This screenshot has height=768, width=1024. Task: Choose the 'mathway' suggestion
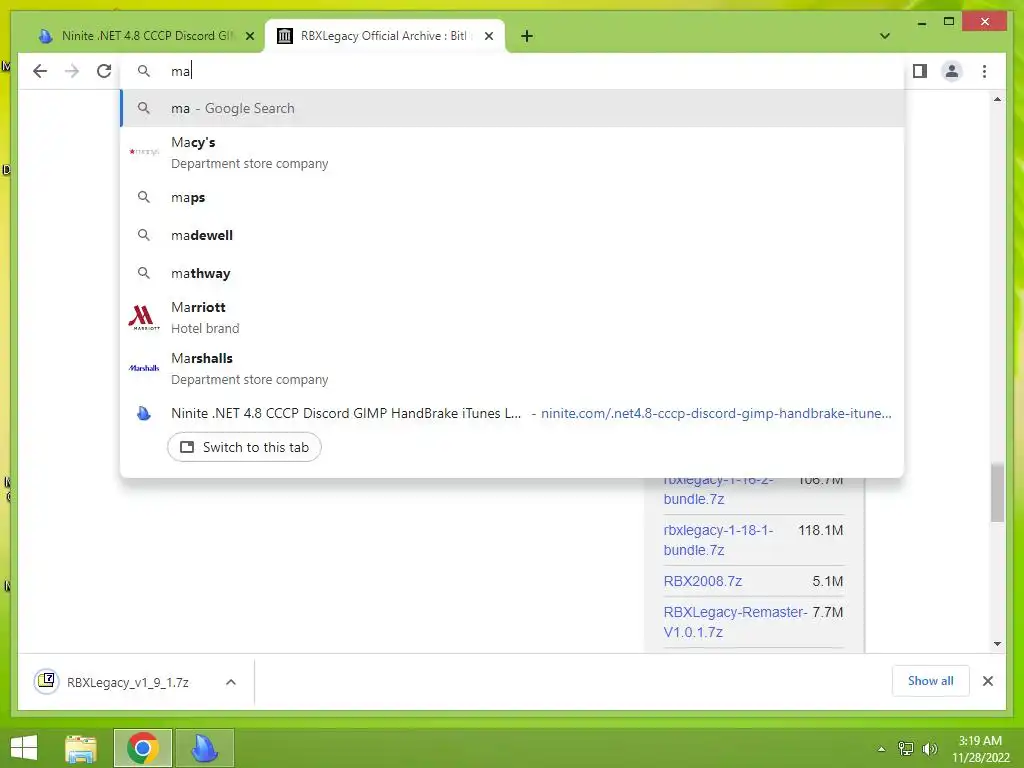tap(513, 273)
